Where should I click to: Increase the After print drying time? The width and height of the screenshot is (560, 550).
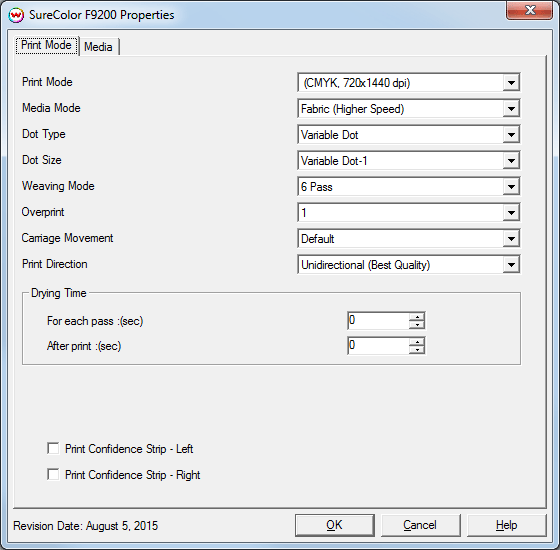coord(417,341)
